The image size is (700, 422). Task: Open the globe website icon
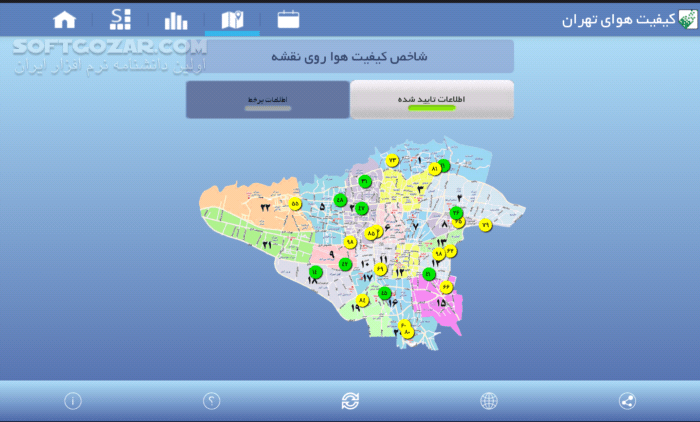tap(489, 401)
